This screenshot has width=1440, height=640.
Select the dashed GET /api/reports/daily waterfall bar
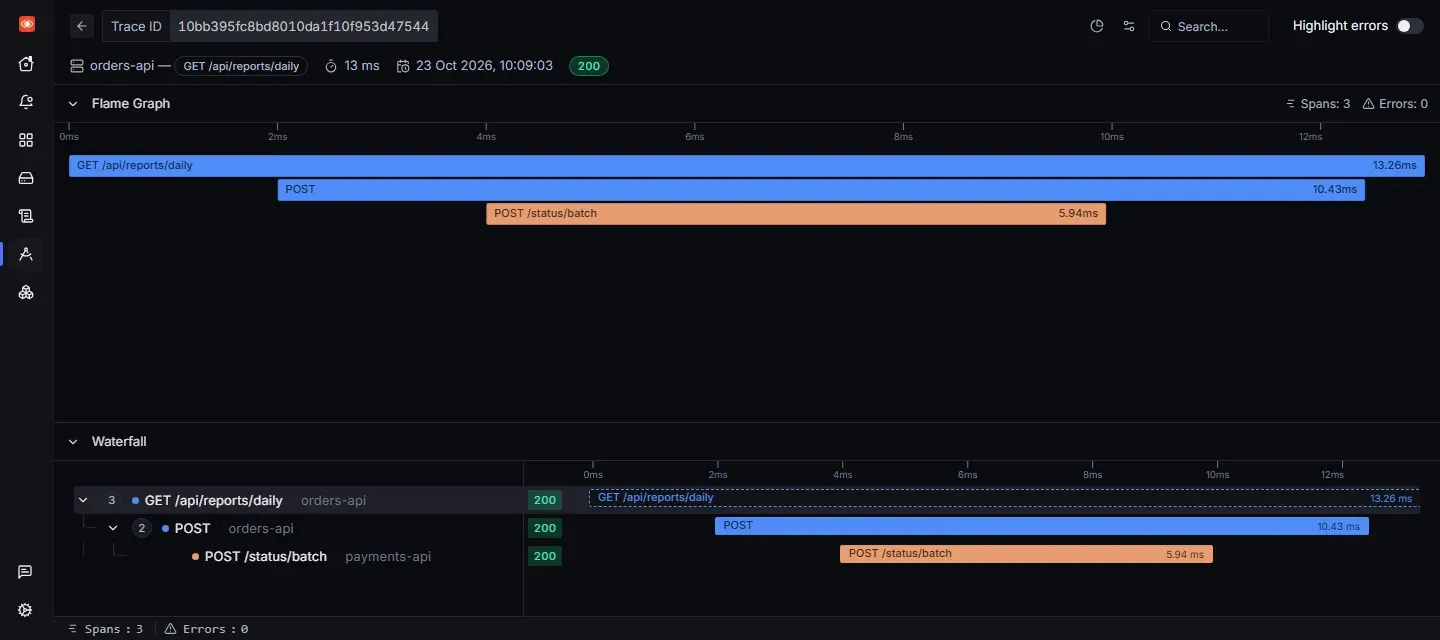(x=1004, y=498)
